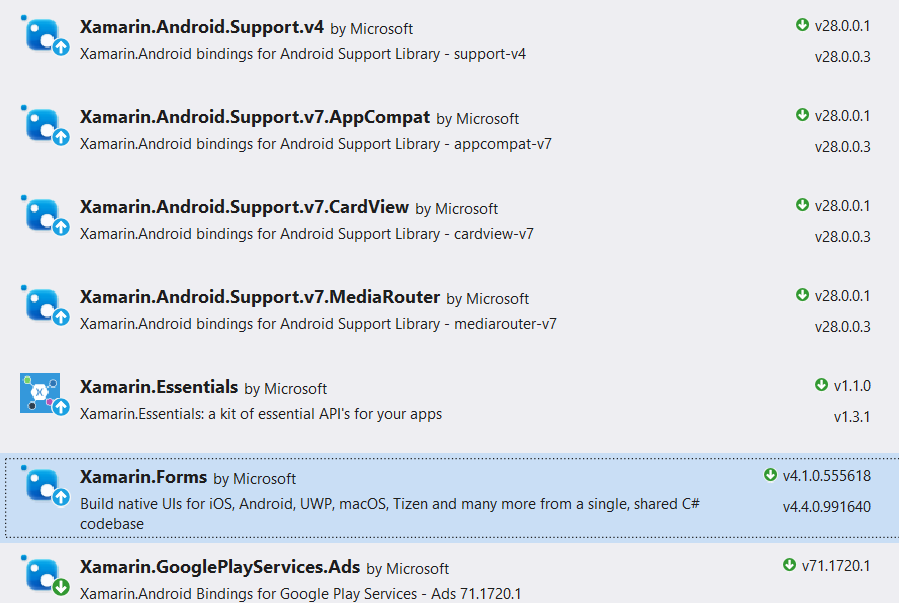Click the Xamarin.Essentials package icon
Image resolution: width=899 pixels, height=603 pixels.
click(40, 393)
